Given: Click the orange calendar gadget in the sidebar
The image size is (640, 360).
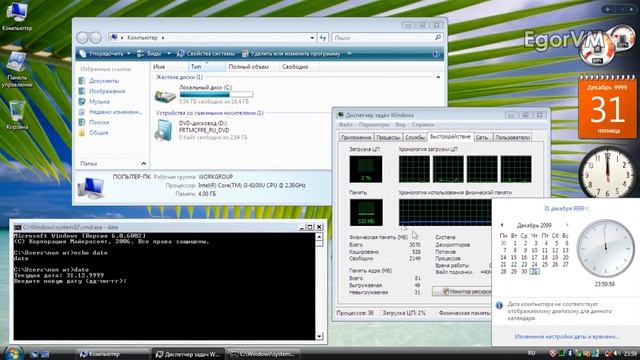Looking at the screenshot, I should coord(607,107).
